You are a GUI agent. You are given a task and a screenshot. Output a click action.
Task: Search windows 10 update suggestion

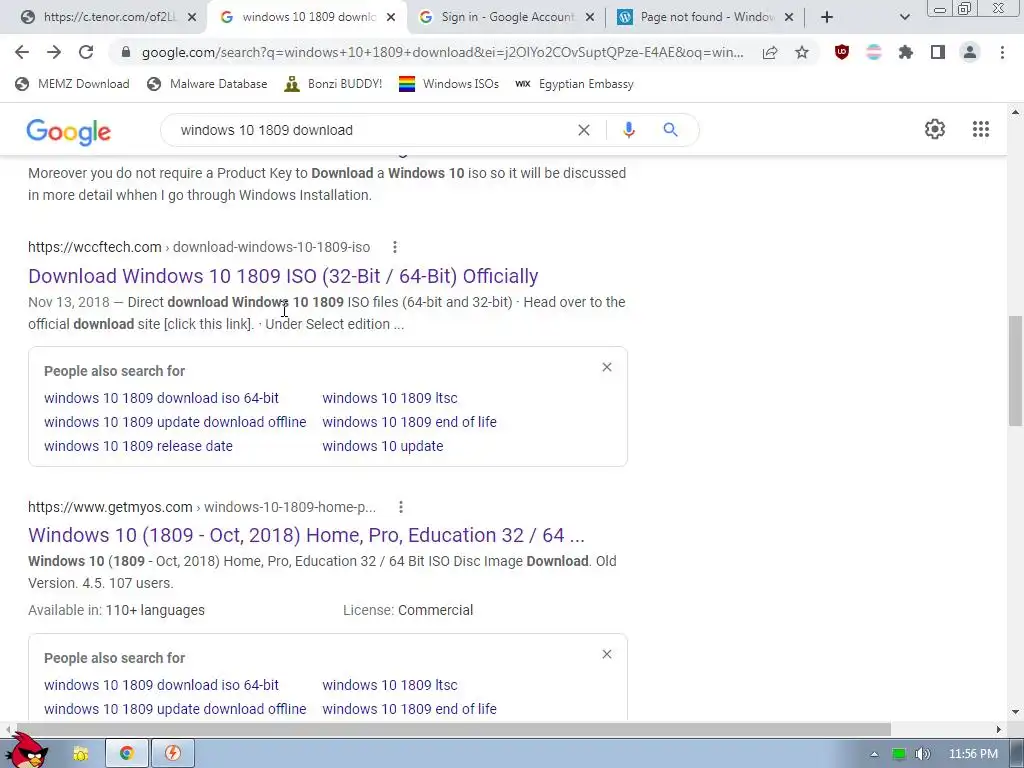coord(383,446)
